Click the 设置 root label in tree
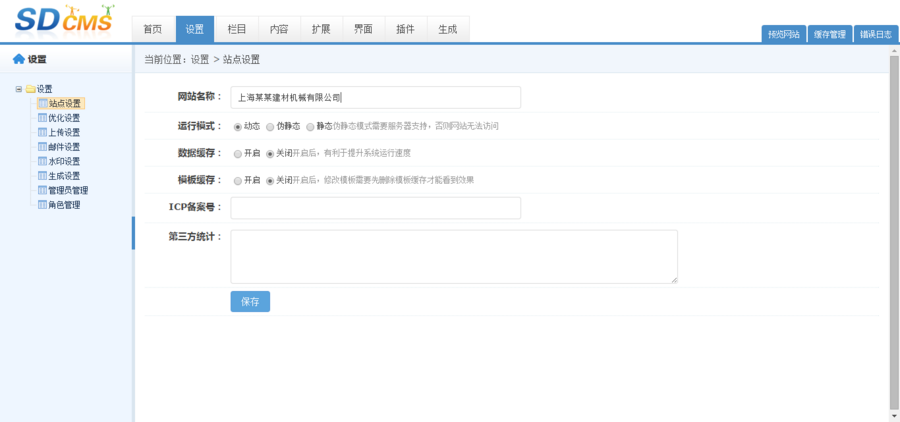Screen dimensions: 900x422 pos(45,89)
